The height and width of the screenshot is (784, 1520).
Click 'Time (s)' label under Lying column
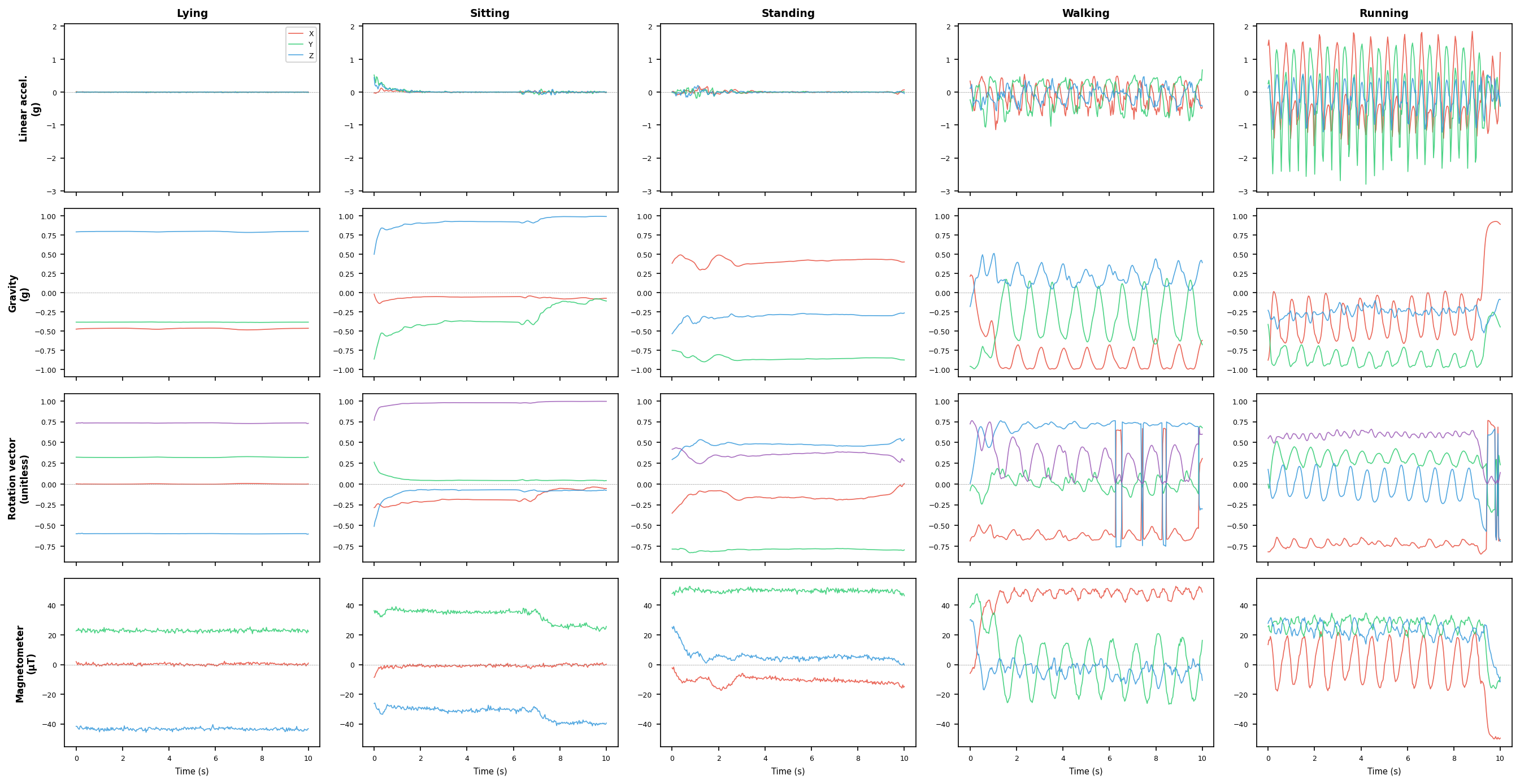(192, 771)
